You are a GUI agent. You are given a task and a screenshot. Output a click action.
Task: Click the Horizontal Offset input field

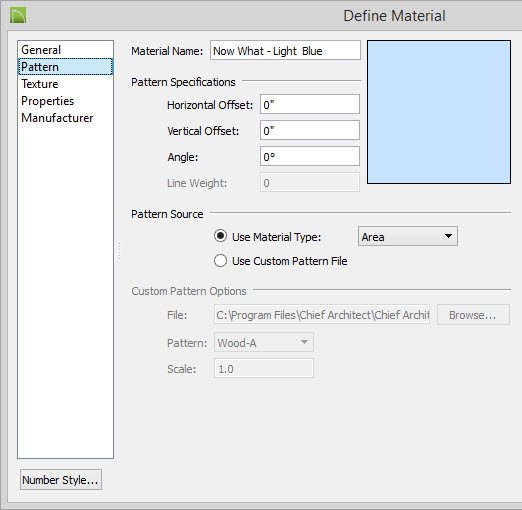(x=310, y=104)
